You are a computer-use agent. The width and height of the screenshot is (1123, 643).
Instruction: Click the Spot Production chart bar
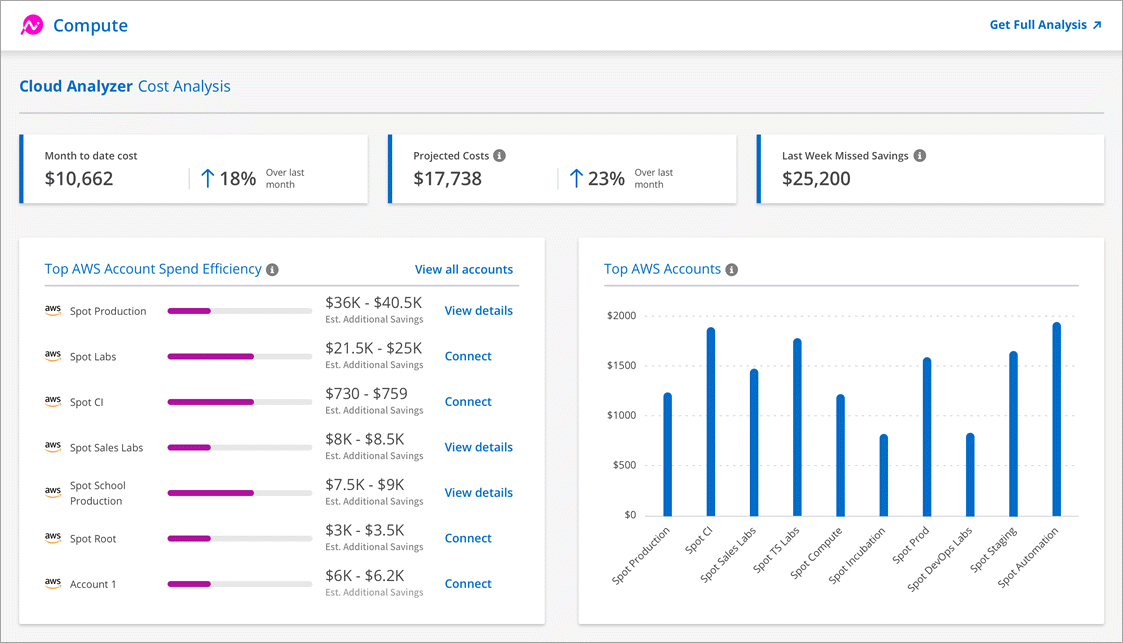[667, 455]
